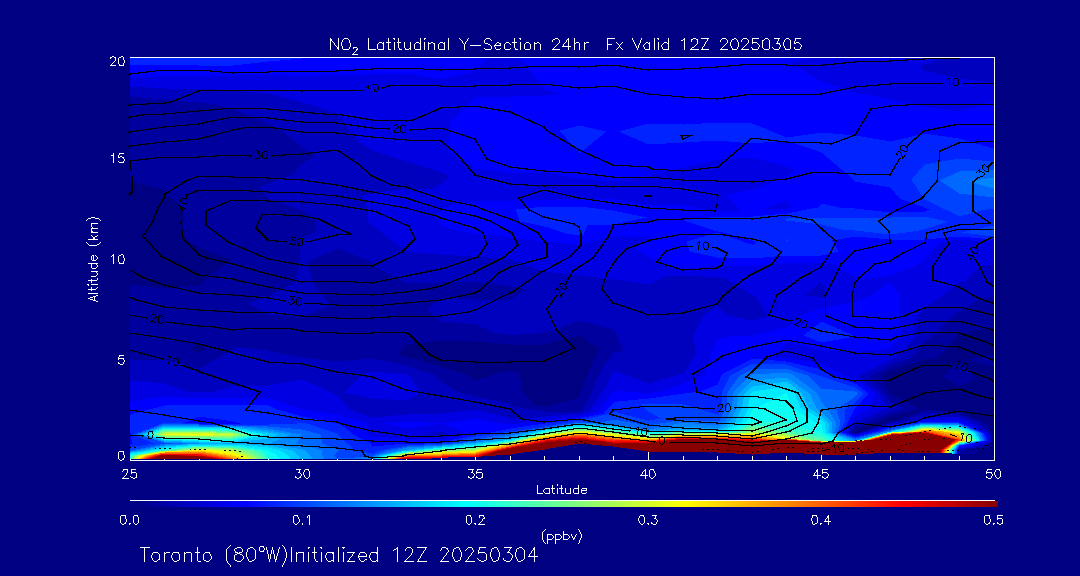The height and width of the screenshot is (576, 1080).
Task: Click color bar scale label 0.4
Action: click(820, 521)
